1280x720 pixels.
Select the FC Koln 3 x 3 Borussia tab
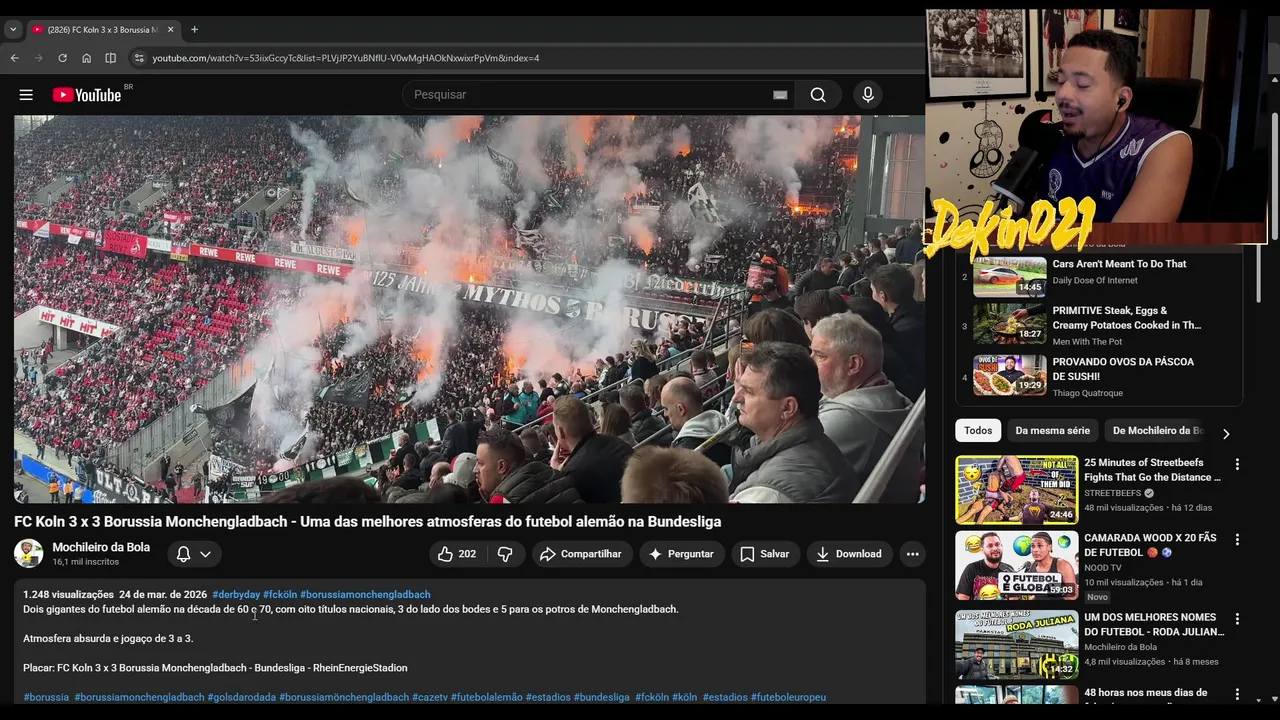pos(102,29)
